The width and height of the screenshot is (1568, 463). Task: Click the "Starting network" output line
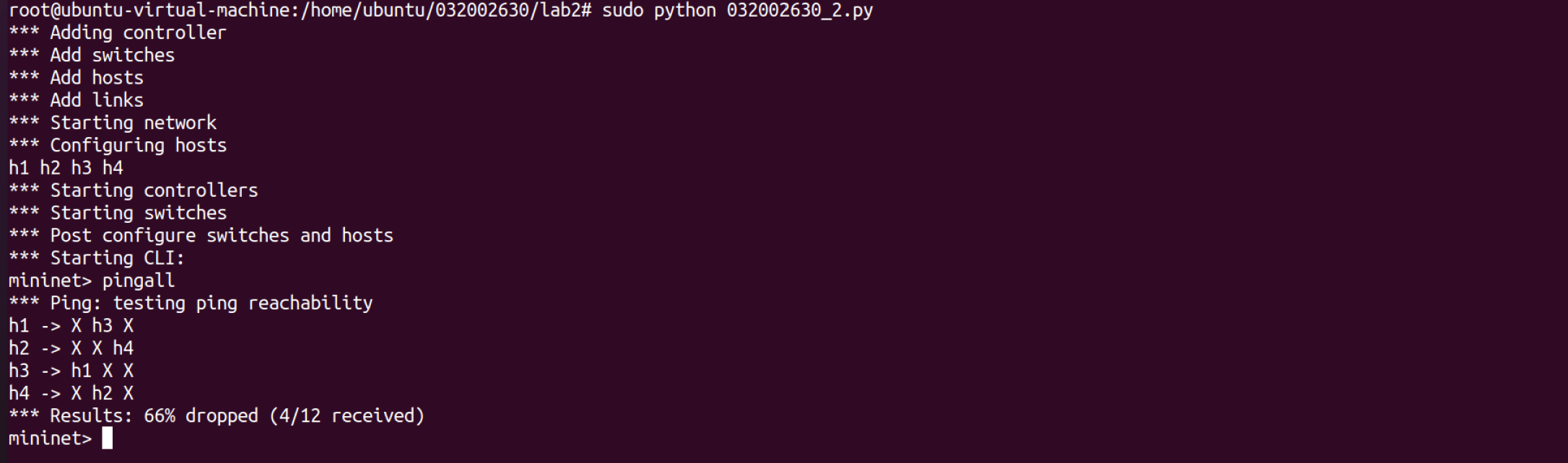(113, 123)
